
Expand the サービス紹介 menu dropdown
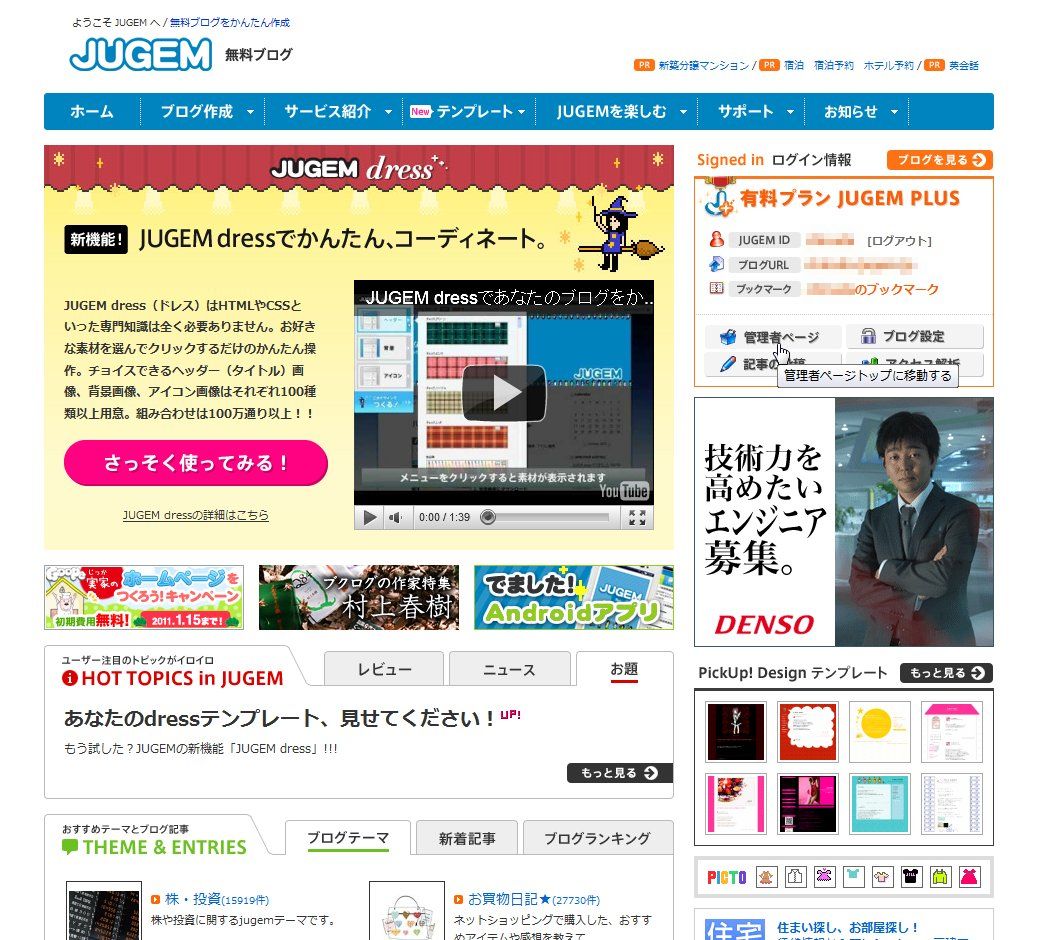[388, 112]
